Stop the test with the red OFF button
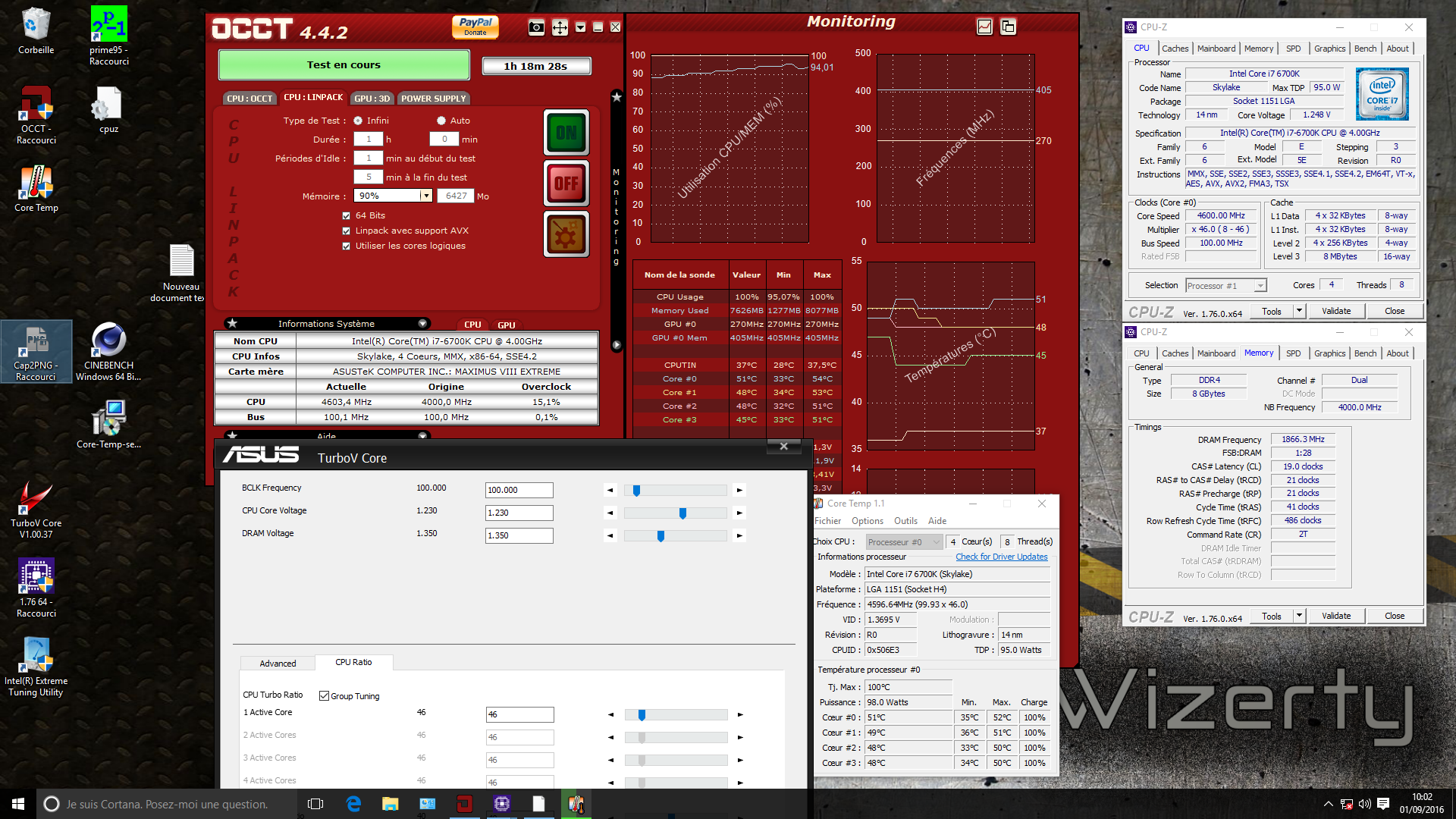The width and height of the screenshot is (1456, 819). (x=566, y=184)
